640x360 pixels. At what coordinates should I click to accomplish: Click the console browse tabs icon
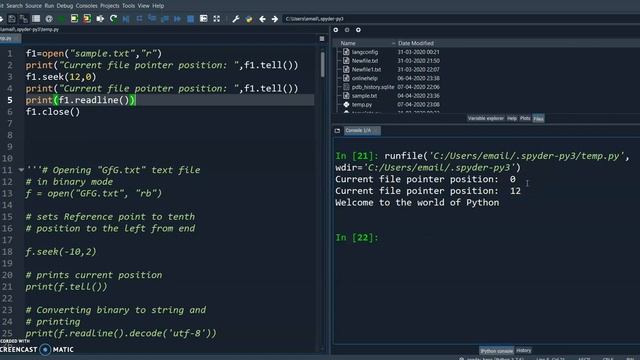(x=337, y=131)
